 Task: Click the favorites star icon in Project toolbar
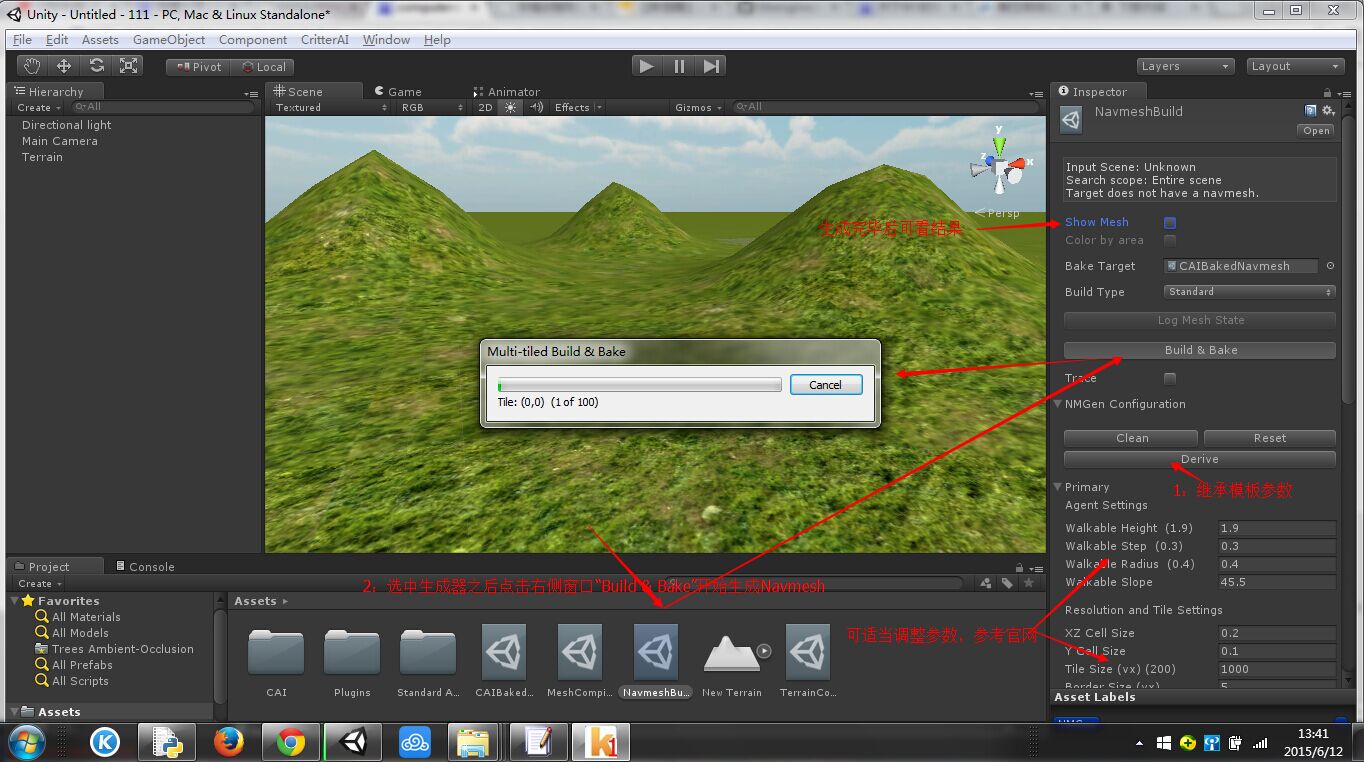coord(1028,583)
